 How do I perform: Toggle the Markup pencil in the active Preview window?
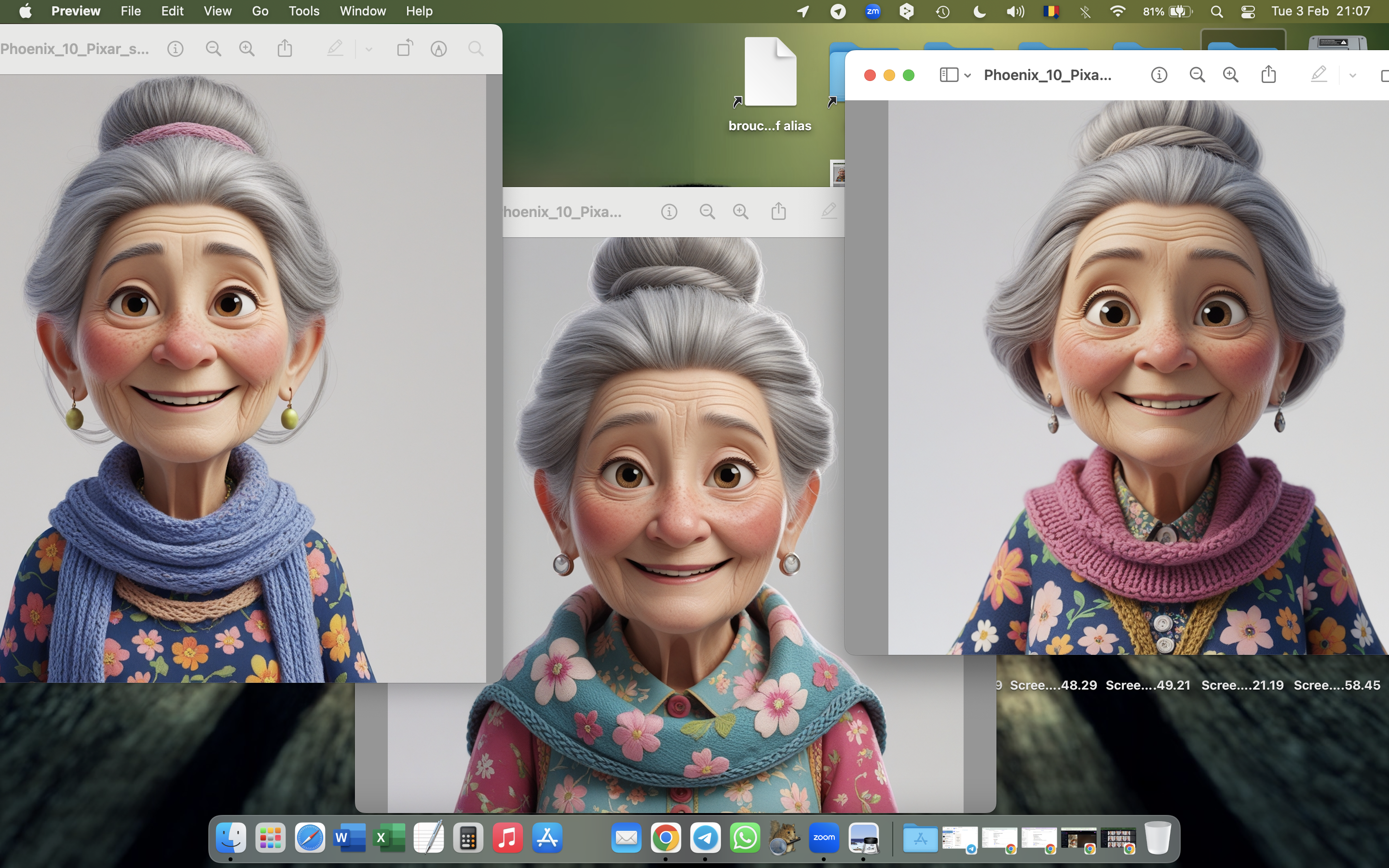point(1319,75)
